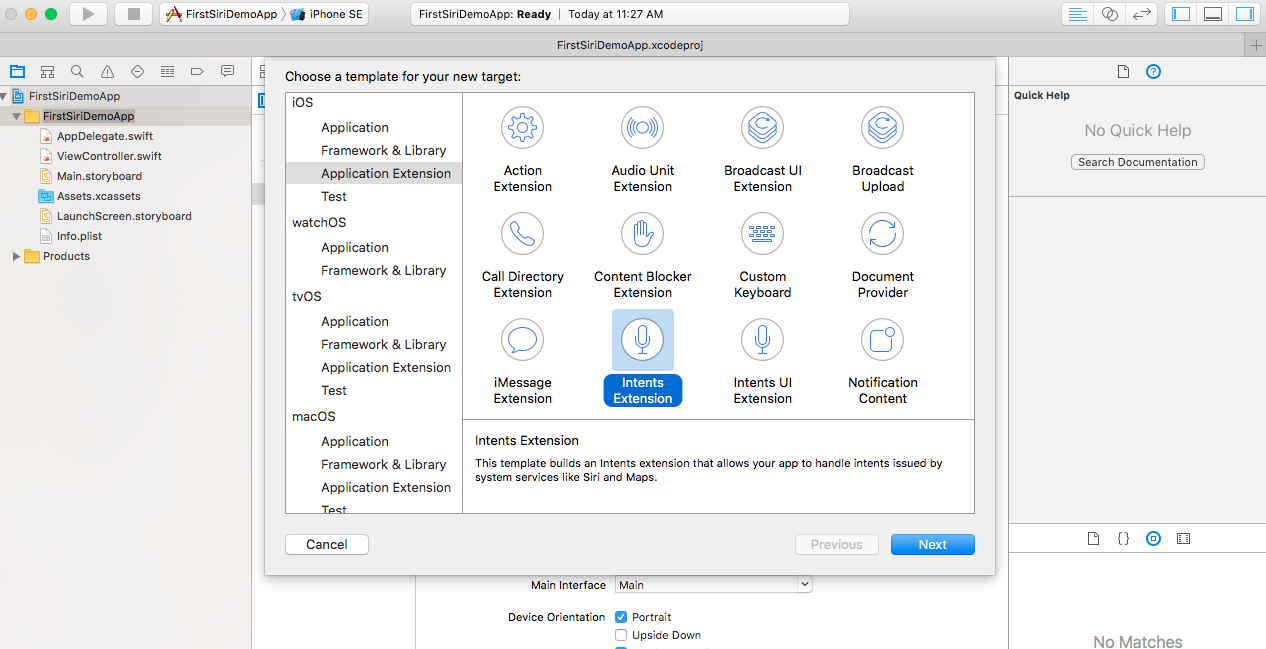The height and width of the screenshot is (649, 1266).
Task: Toggle the debug area visibility
Action: 1213,14
